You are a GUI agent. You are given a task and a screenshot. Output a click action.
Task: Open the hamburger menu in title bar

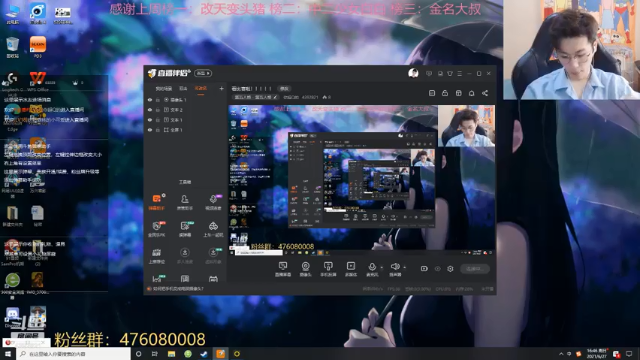(x=460, y=73)
